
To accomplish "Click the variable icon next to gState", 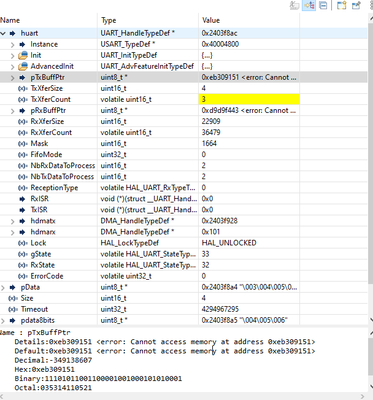I will [23, 254].
